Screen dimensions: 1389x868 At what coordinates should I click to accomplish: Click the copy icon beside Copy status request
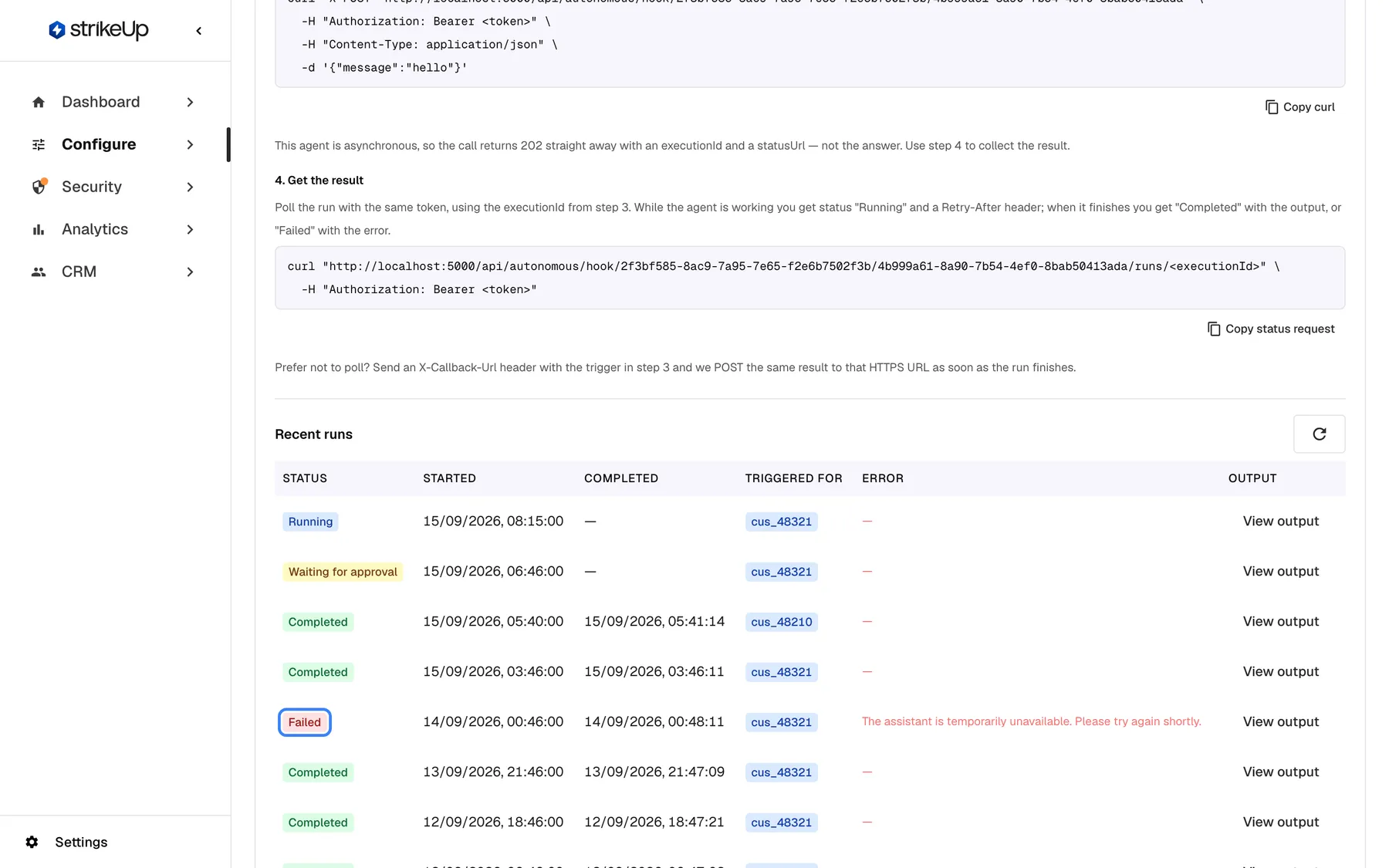coord(1214,329)
